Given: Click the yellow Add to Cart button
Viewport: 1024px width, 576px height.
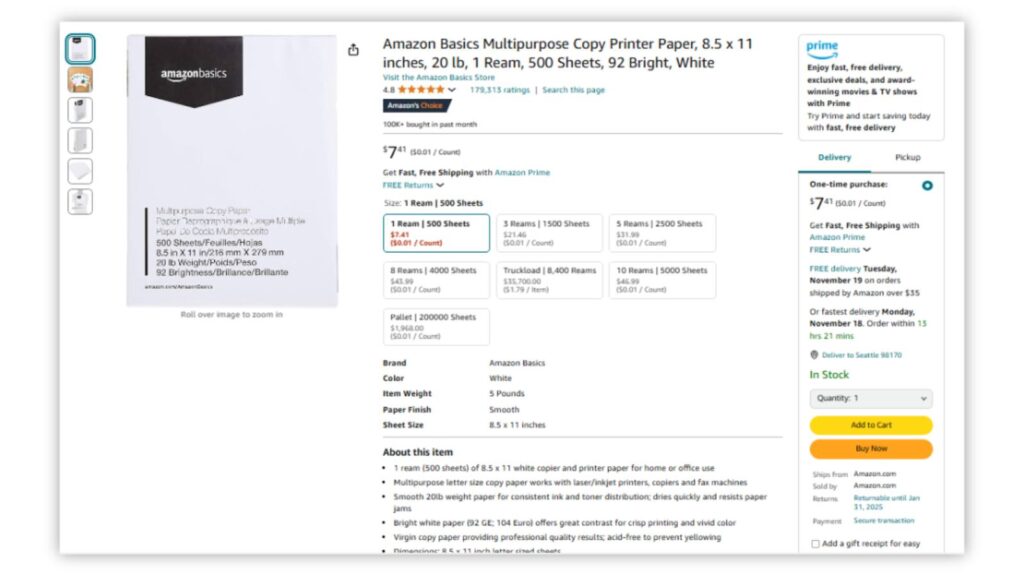Looking at the screenshot, I should (870, 425).
